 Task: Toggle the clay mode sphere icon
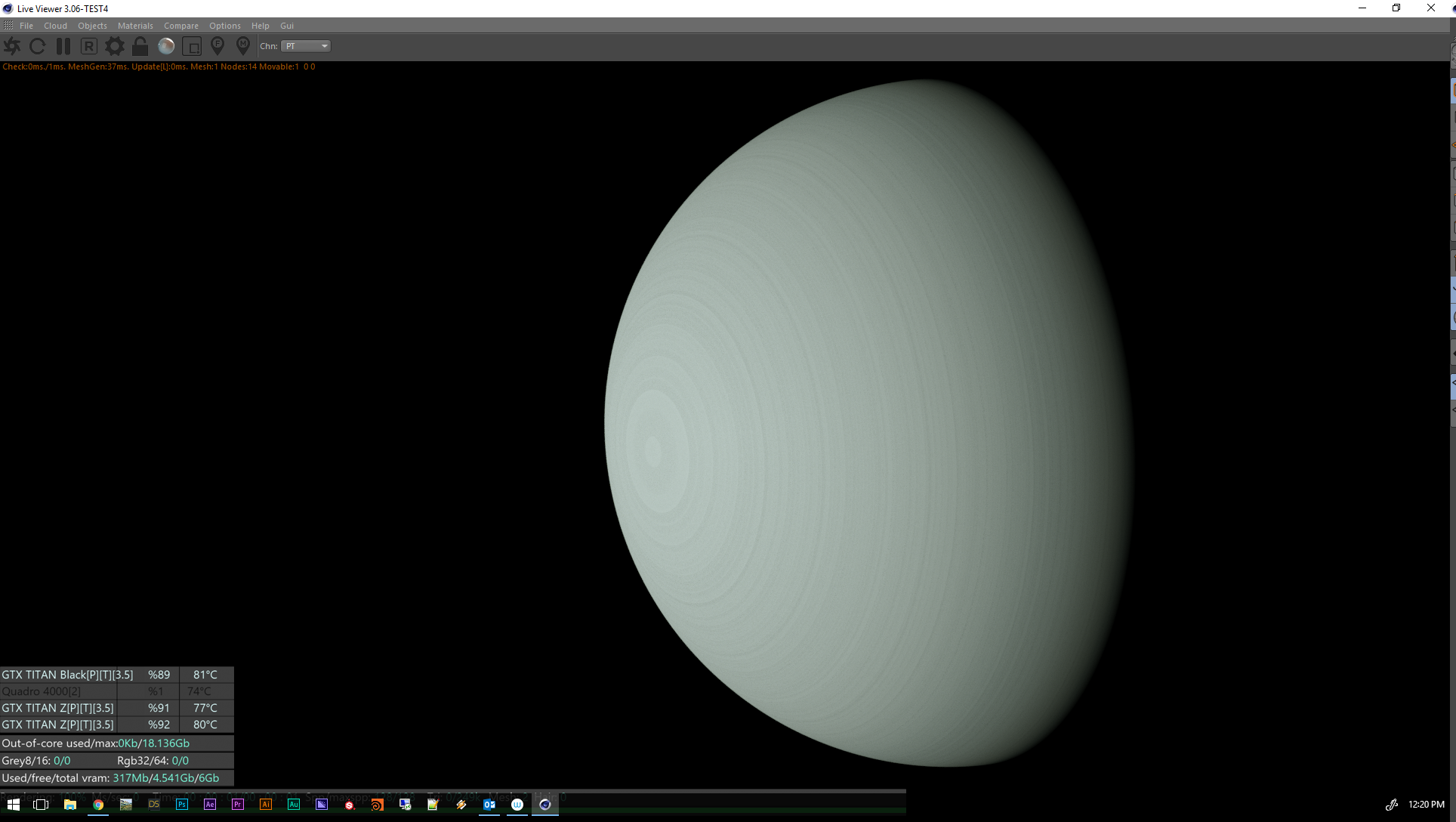(x=166, y=46)
